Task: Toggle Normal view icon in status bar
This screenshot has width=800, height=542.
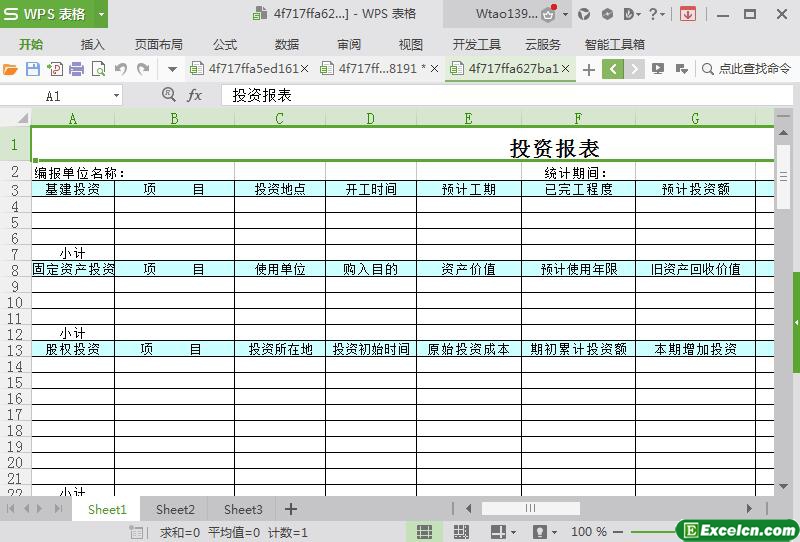Action: pyautogui.click(x=424, y=532)
